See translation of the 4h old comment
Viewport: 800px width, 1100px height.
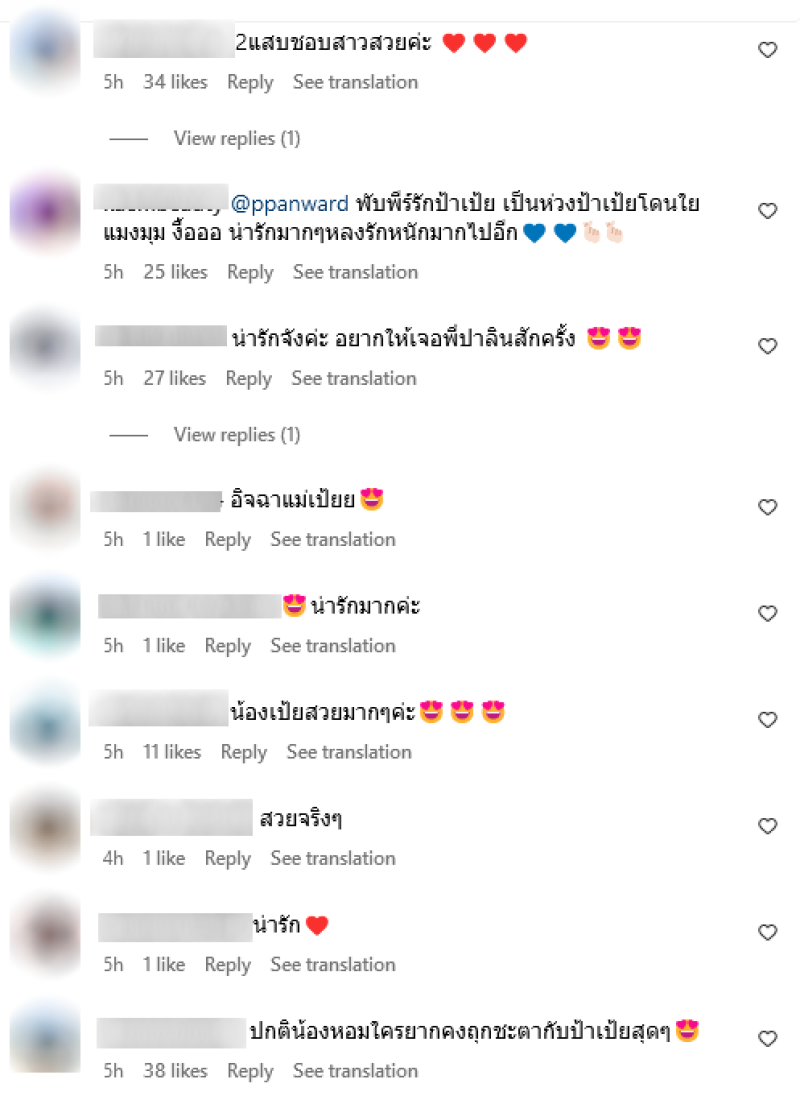(333, 858)
